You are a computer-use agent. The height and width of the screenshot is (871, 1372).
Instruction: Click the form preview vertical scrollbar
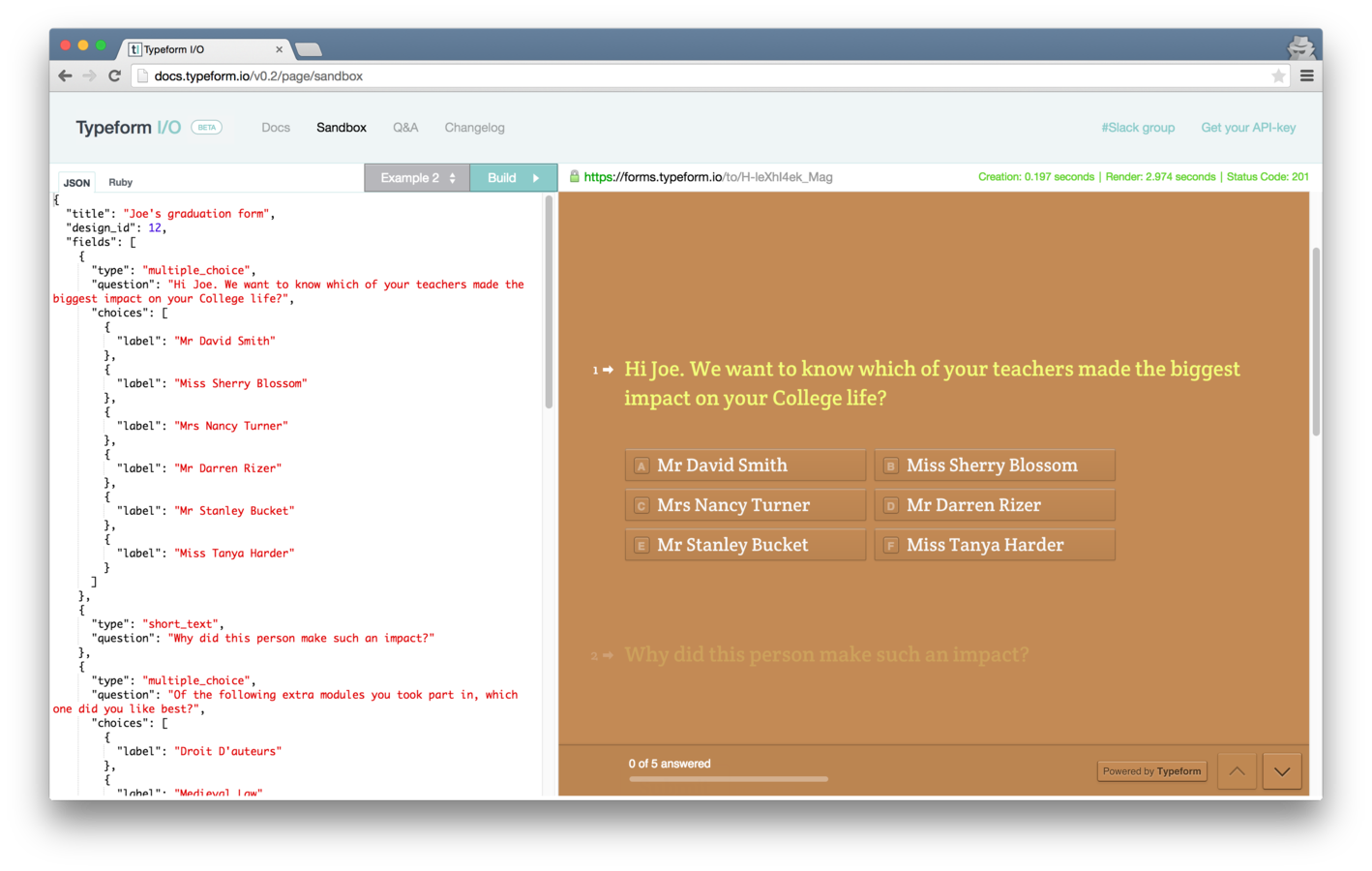click(1316, 342)
